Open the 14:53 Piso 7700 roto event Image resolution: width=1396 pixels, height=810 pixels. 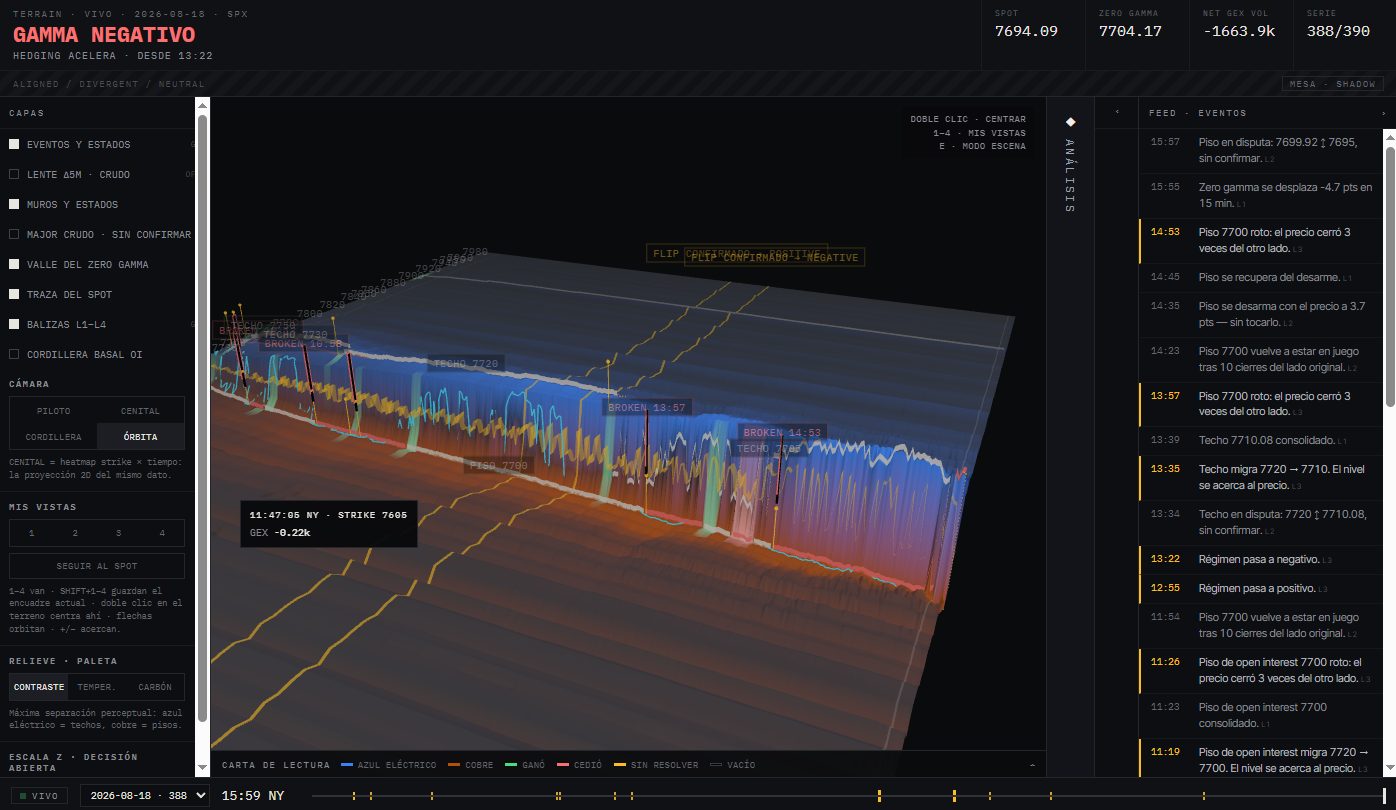(1260, 240)
